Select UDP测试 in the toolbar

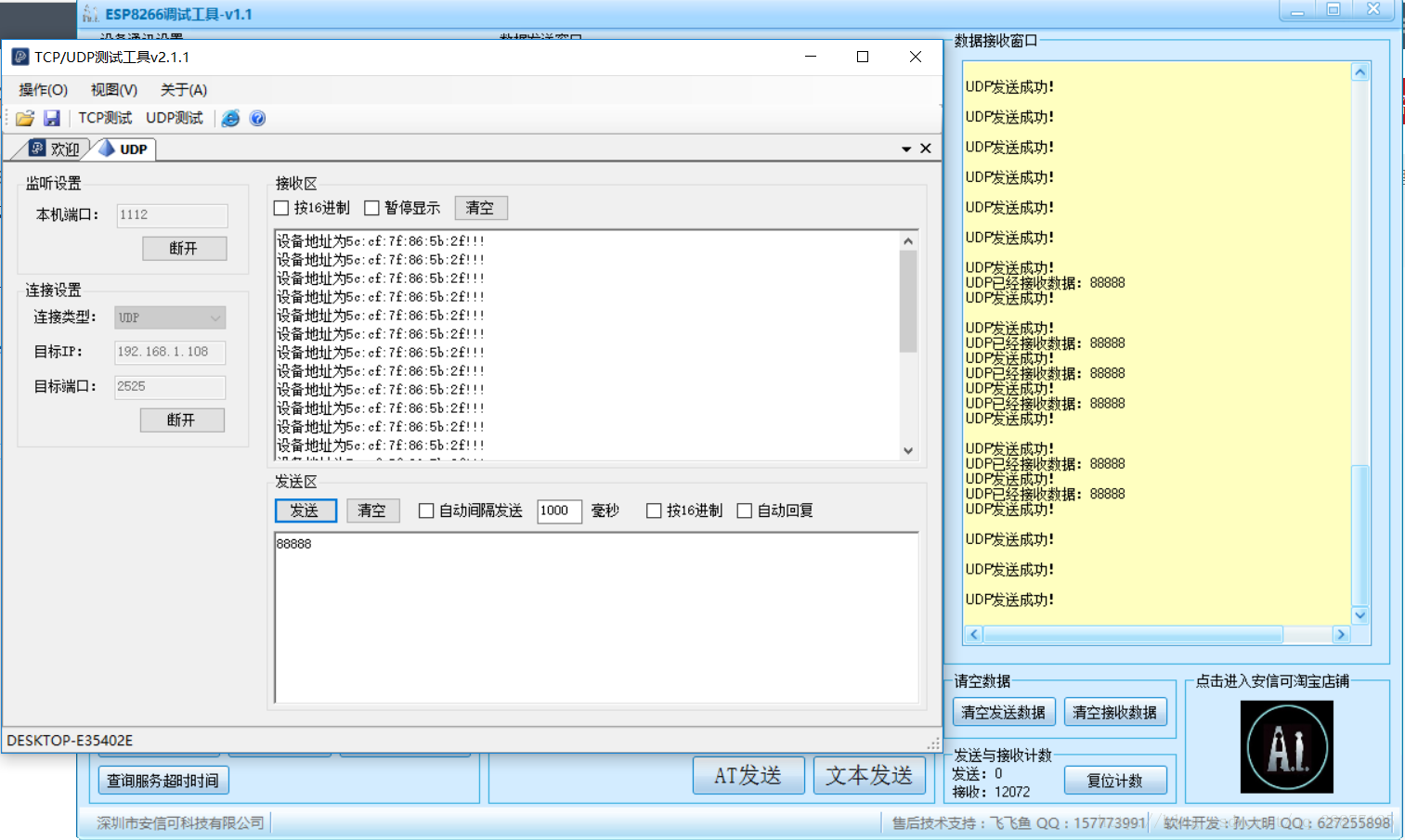(x=175, y=118)
